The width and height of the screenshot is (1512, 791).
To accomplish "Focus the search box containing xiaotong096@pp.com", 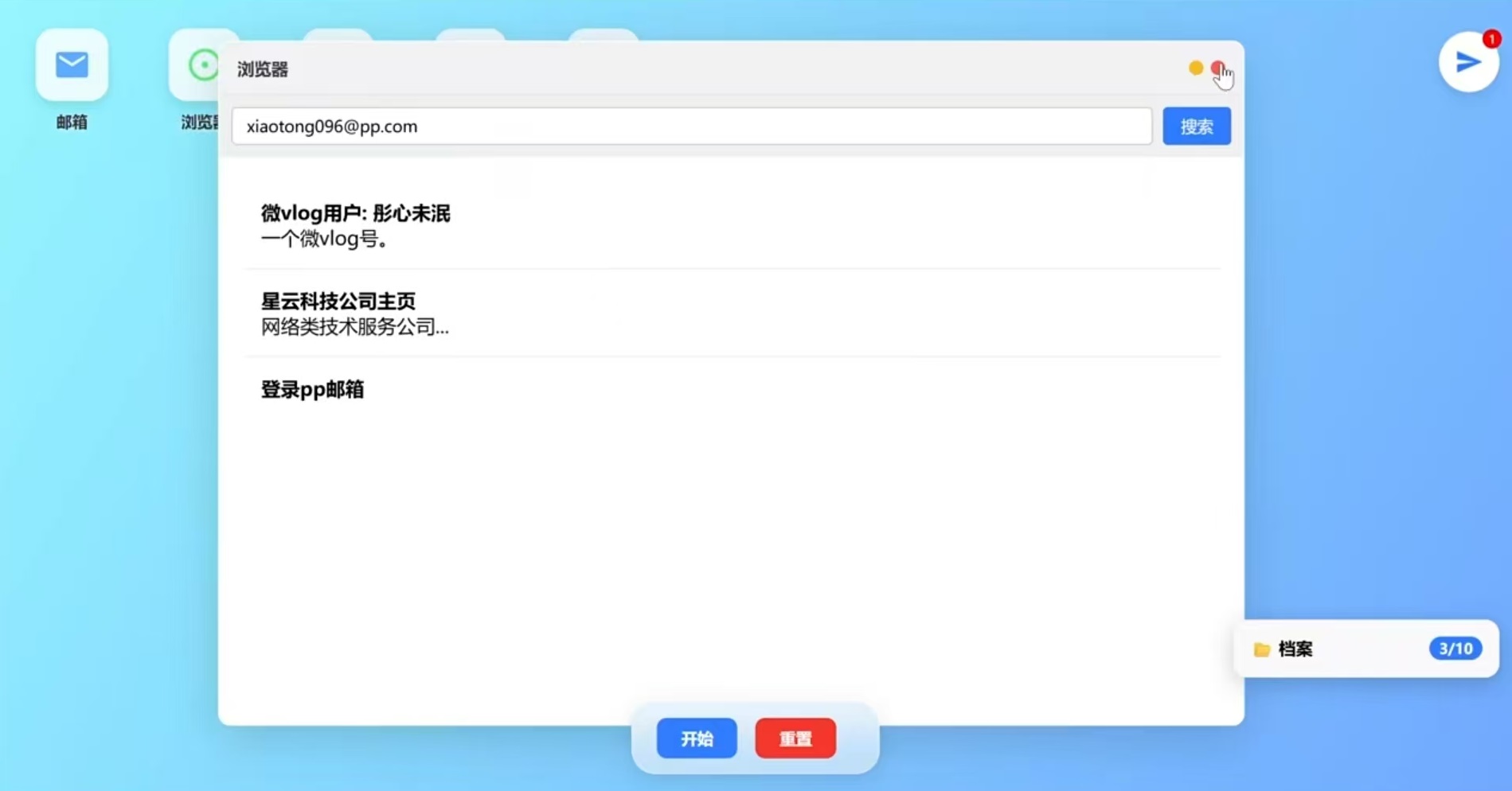I will (x=691, y=127).
